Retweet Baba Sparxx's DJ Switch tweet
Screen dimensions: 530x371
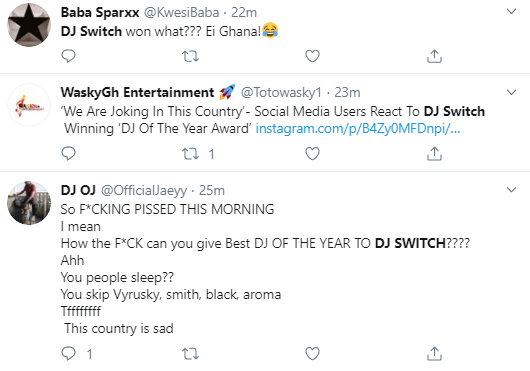pyautogui.click(x=191, y=56)
